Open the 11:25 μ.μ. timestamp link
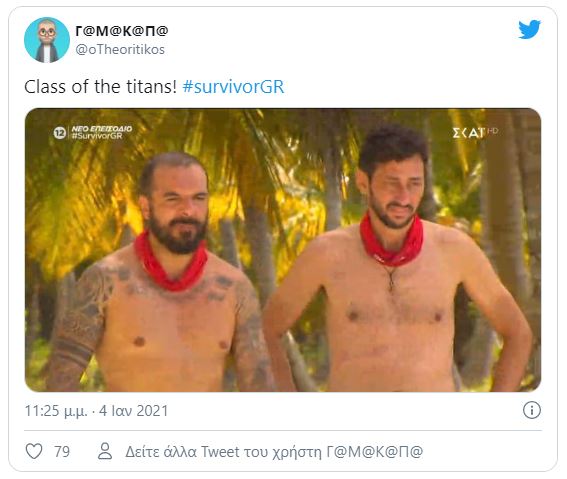Viewport: 567px width, 479px height. click(56, 411)
